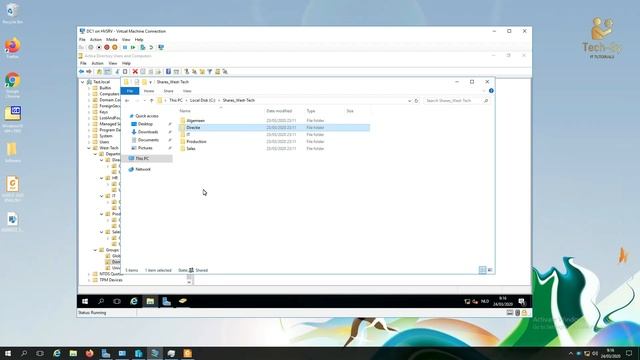This screenshot has width=640, height=360.
Task: Click the address bar refresh icon
Action: coord(416,101)
